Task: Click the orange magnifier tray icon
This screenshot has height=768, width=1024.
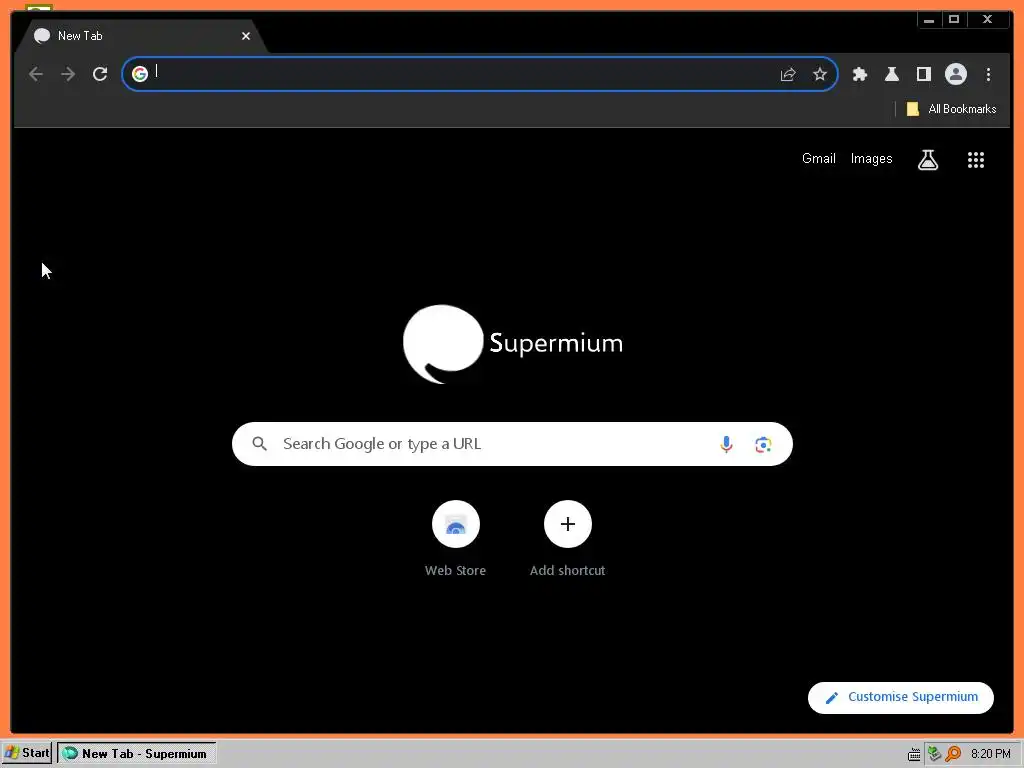Action: (953, 754)
